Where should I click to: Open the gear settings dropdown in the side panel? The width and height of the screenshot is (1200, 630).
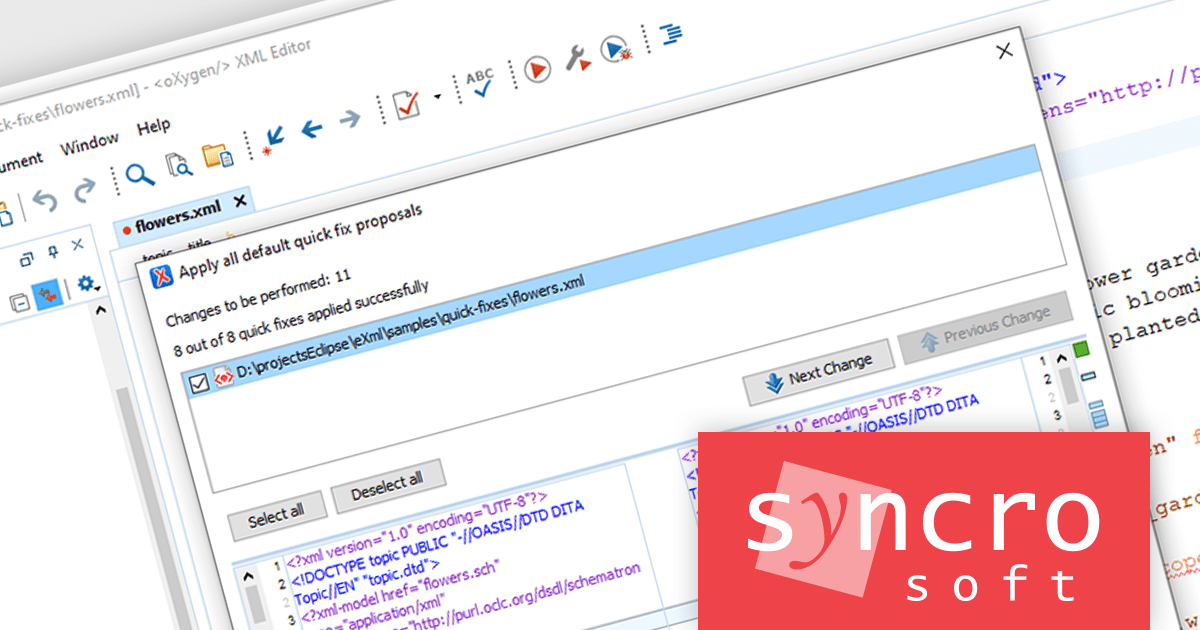click(x=85, y=282)
